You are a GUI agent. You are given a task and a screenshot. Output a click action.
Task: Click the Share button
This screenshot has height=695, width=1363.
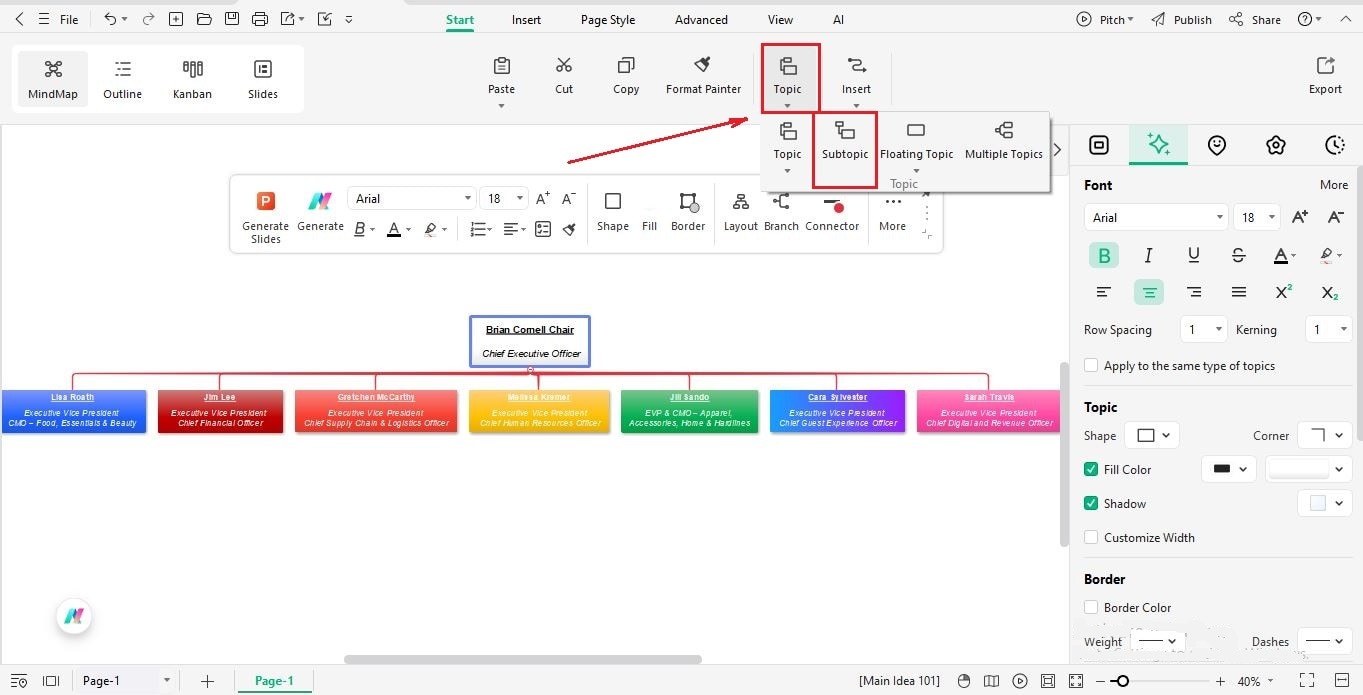point(1255,19)
